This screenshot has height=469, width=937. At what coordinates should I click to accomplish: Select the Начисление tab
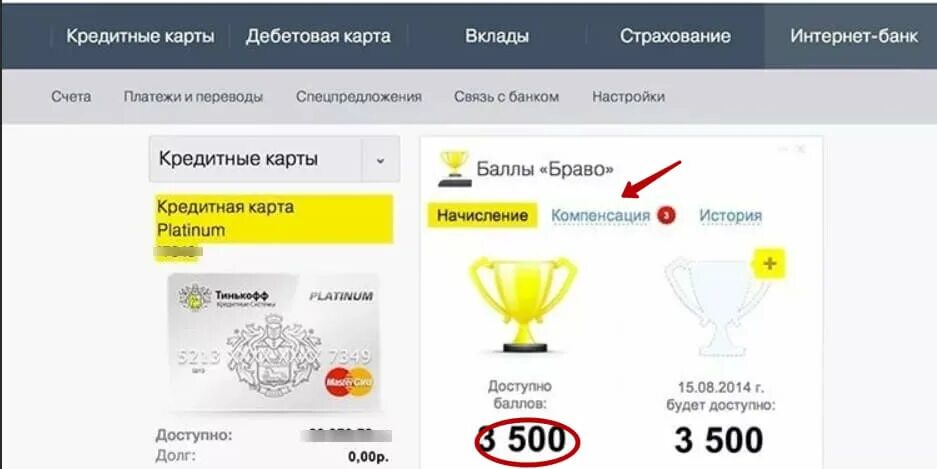482,216
